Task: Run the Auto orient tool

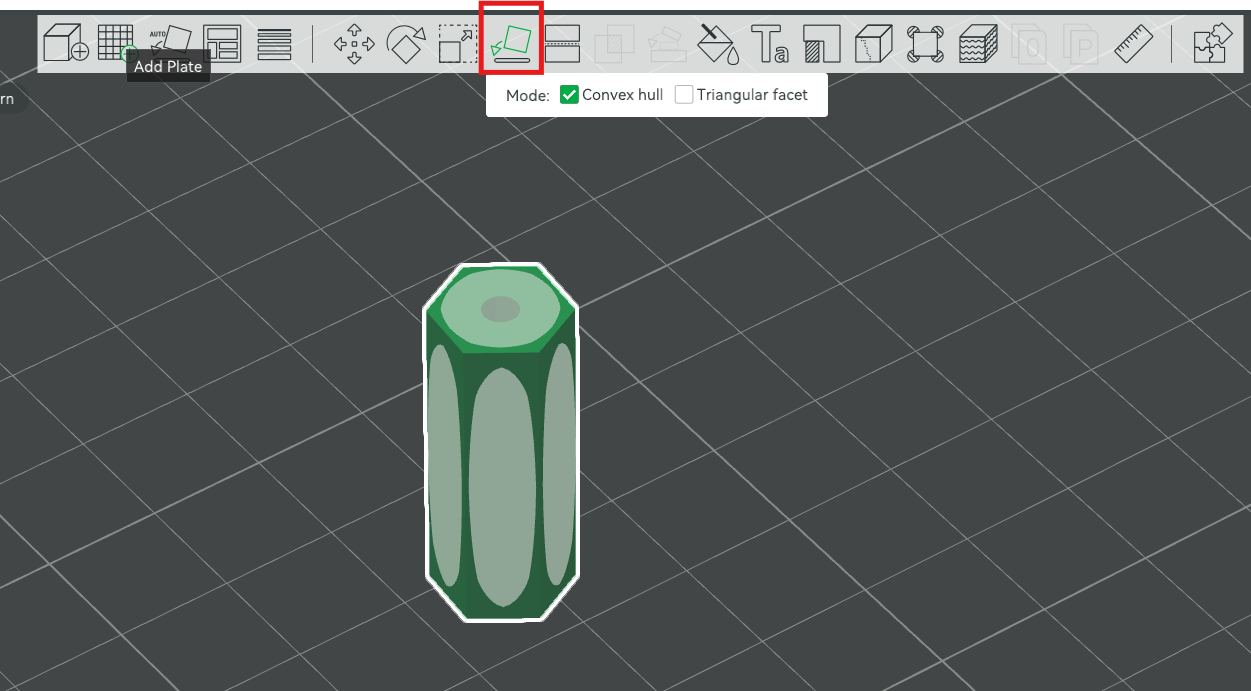Action: (x=170, y=41)
